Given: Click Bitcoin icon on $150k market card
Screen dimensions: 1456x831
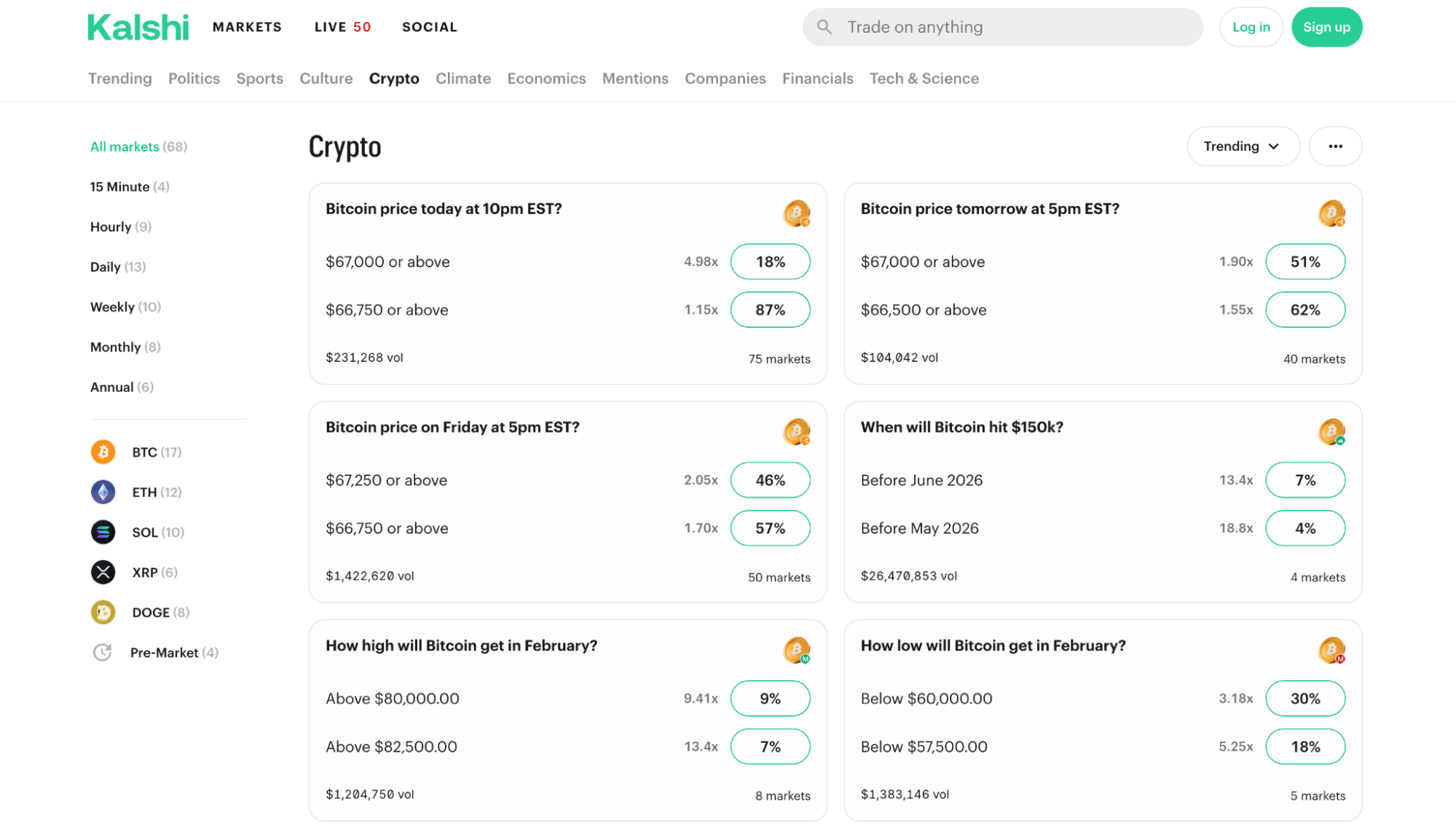Looking at the screenshot, I should click(1331, 432).
